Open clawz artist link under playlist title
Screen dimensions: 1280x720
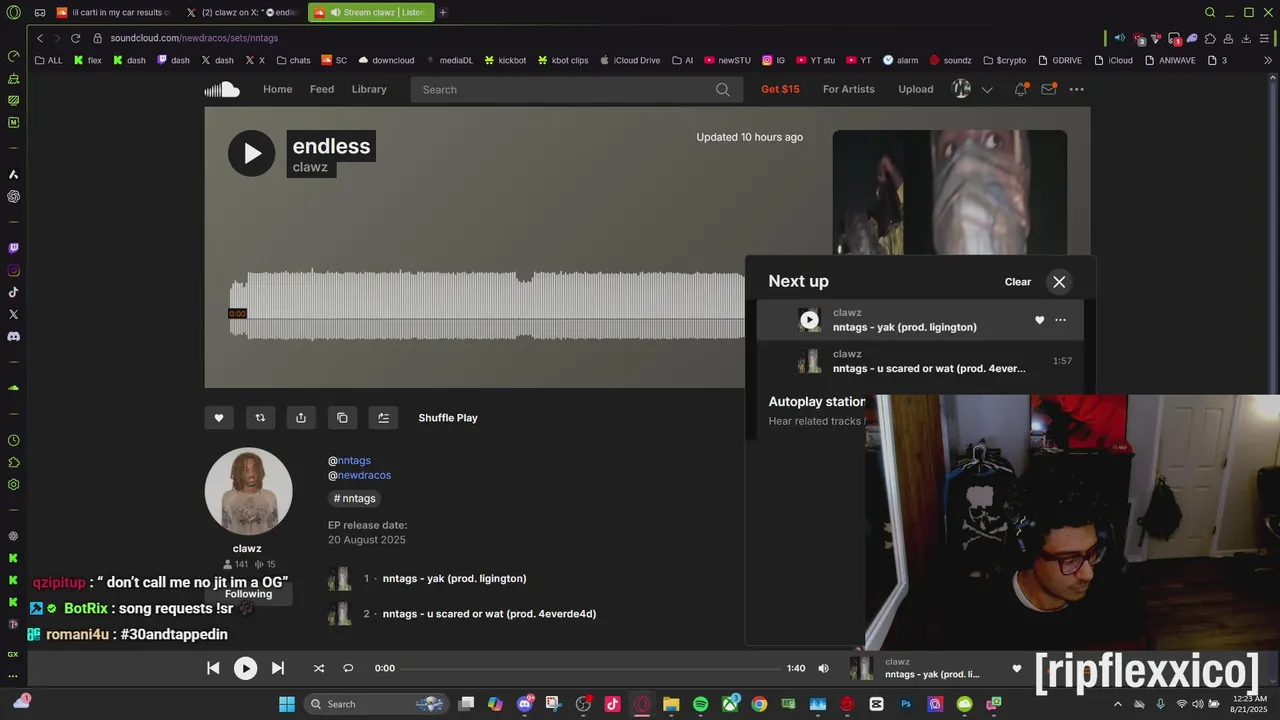310,167
